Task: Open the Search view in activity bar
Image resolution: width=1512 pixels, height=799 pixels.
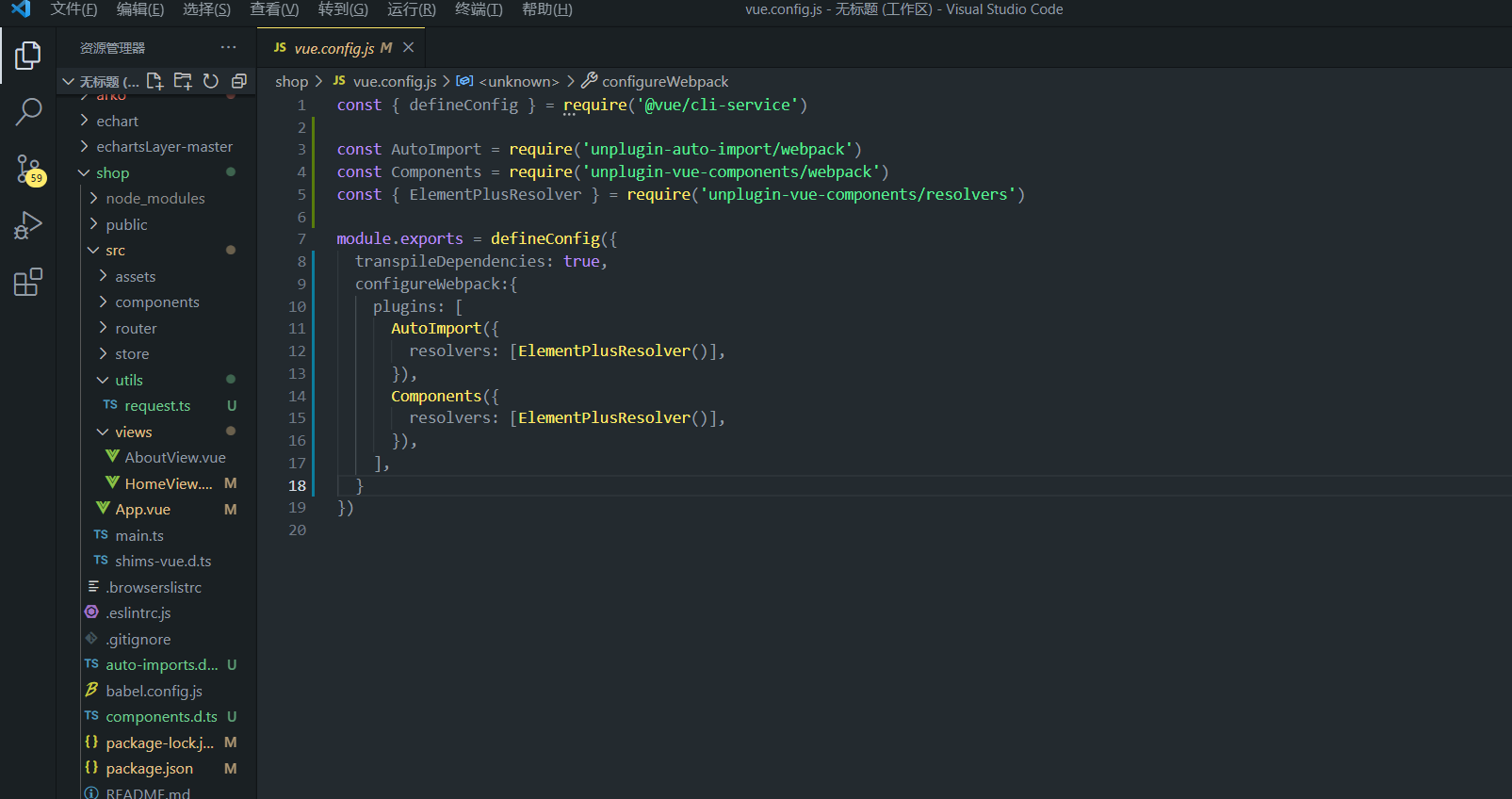Action: point(28,112)
